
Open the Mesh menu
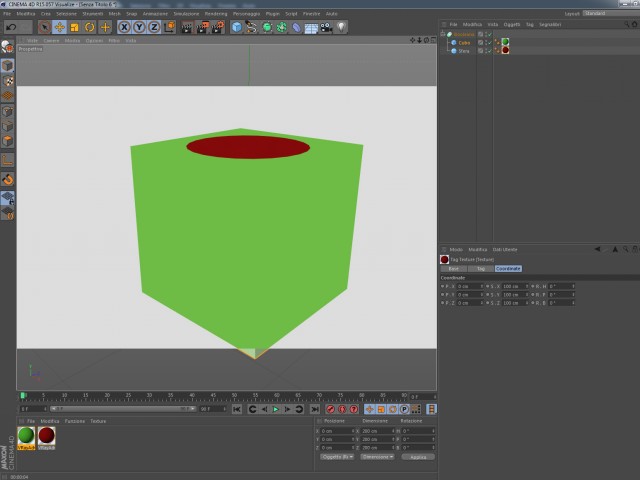click(x=114, y=14)
